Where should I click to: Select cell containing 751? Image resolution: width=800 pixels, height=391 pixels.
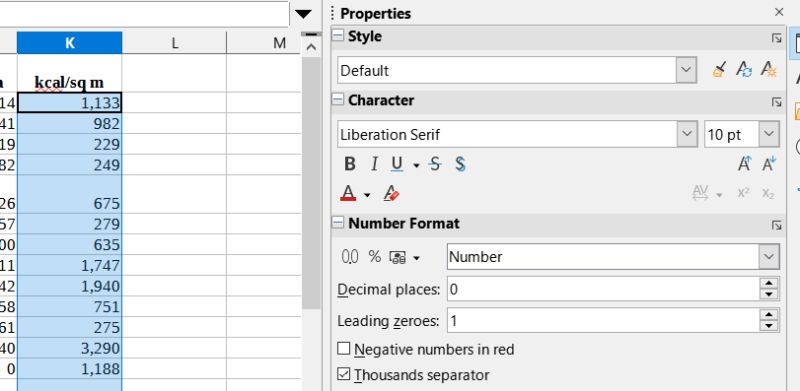tap(70, 306)
